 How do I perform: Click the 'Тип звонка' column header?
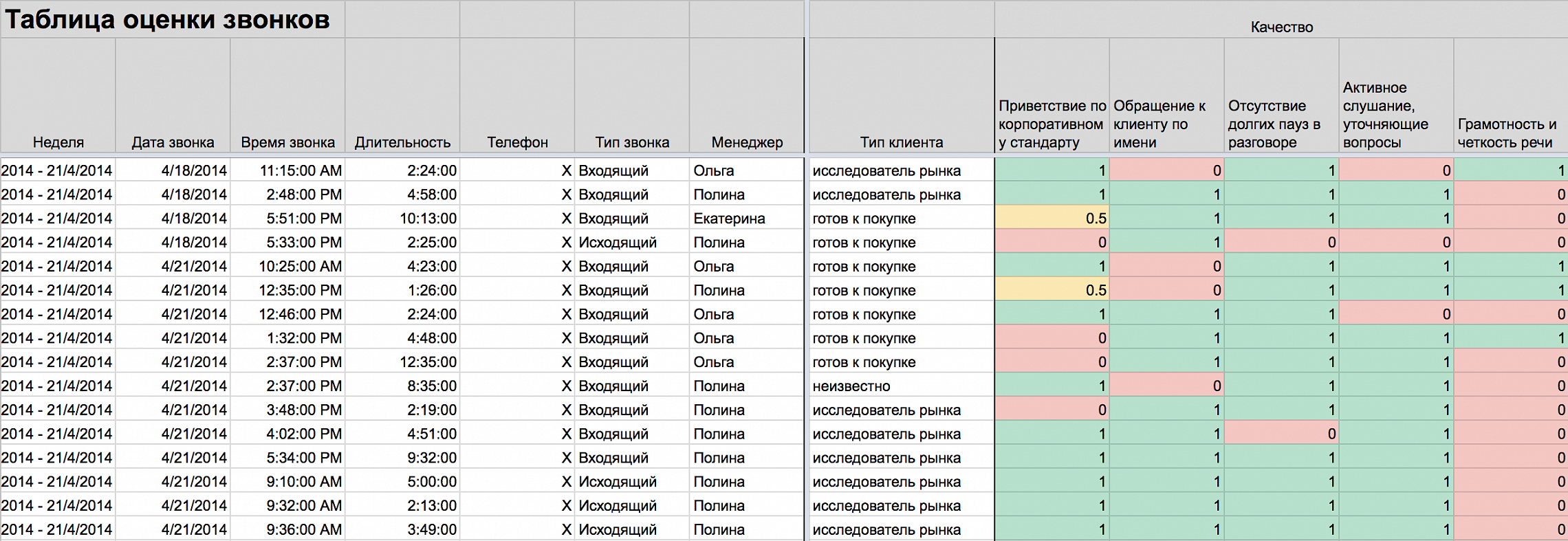(632, 96)
